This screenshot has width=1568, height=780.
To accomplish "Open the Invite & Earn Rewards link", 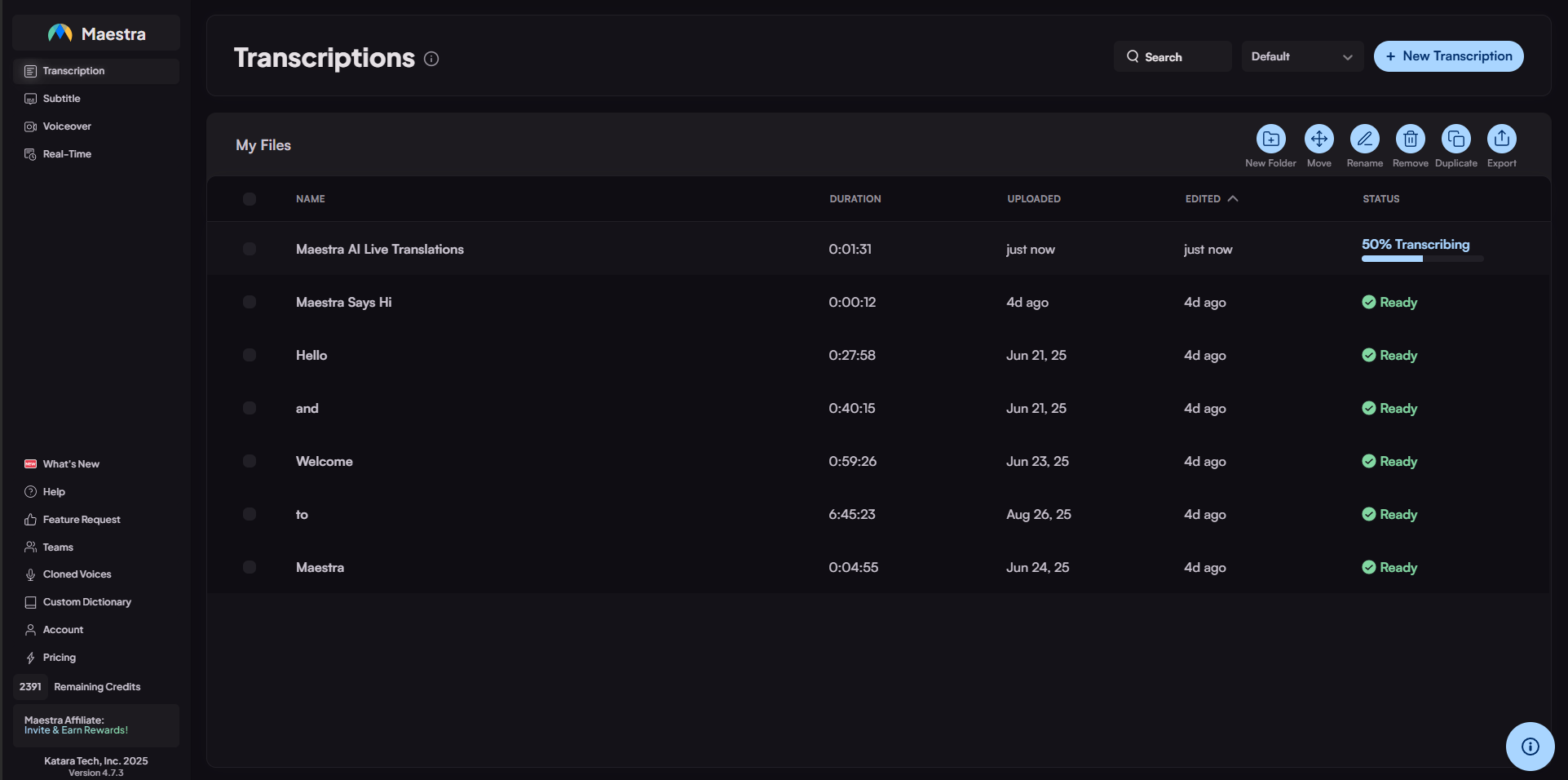I will (x=76, y=730).
